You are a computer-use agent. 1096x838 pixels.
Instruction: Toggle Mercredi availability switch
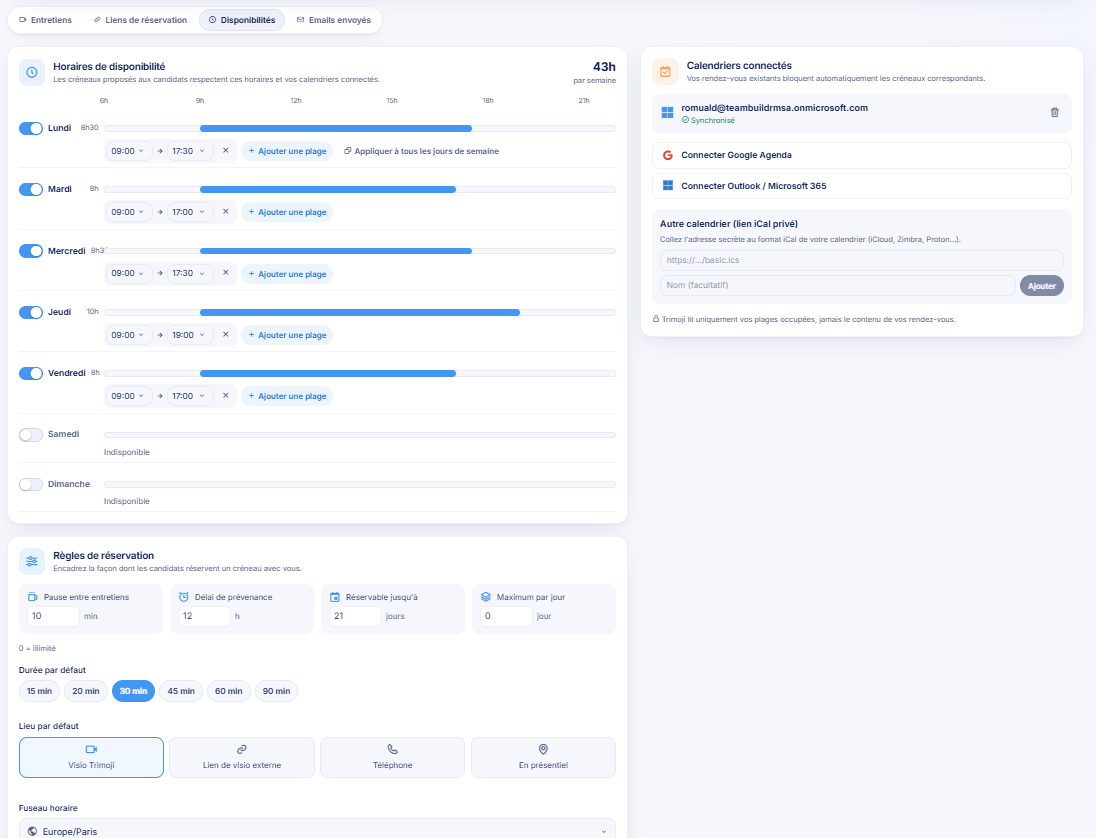click(x=31, y=251)
